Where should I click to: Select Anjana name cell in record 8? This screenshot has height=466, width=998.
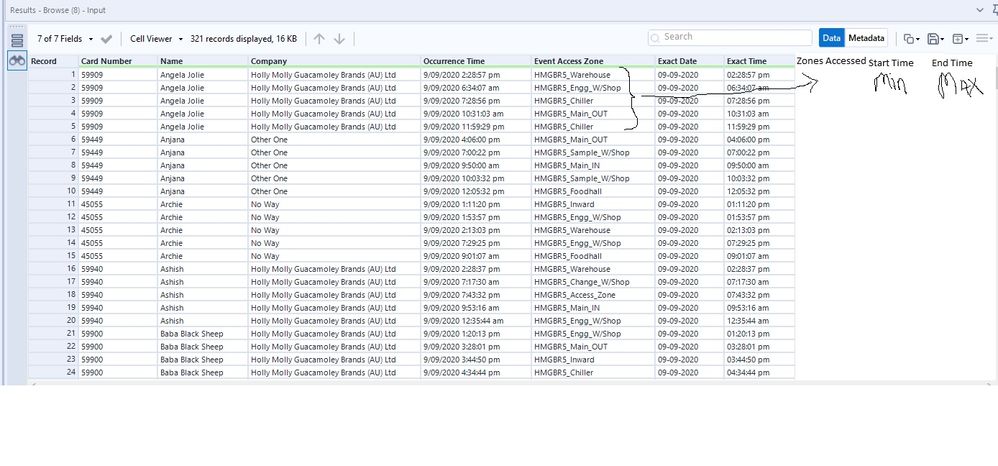click(x=202, y=166)
